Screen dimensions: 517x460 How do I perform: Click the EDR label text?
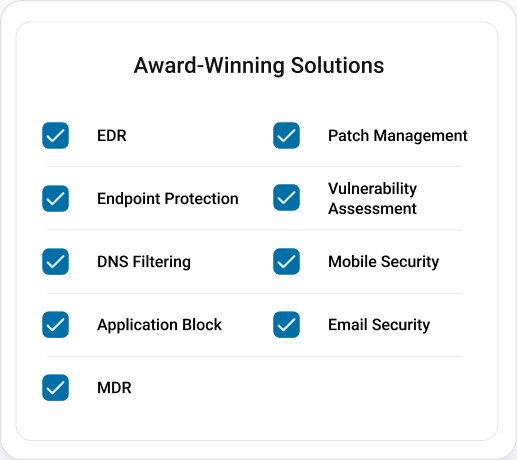tap(112, 136)
